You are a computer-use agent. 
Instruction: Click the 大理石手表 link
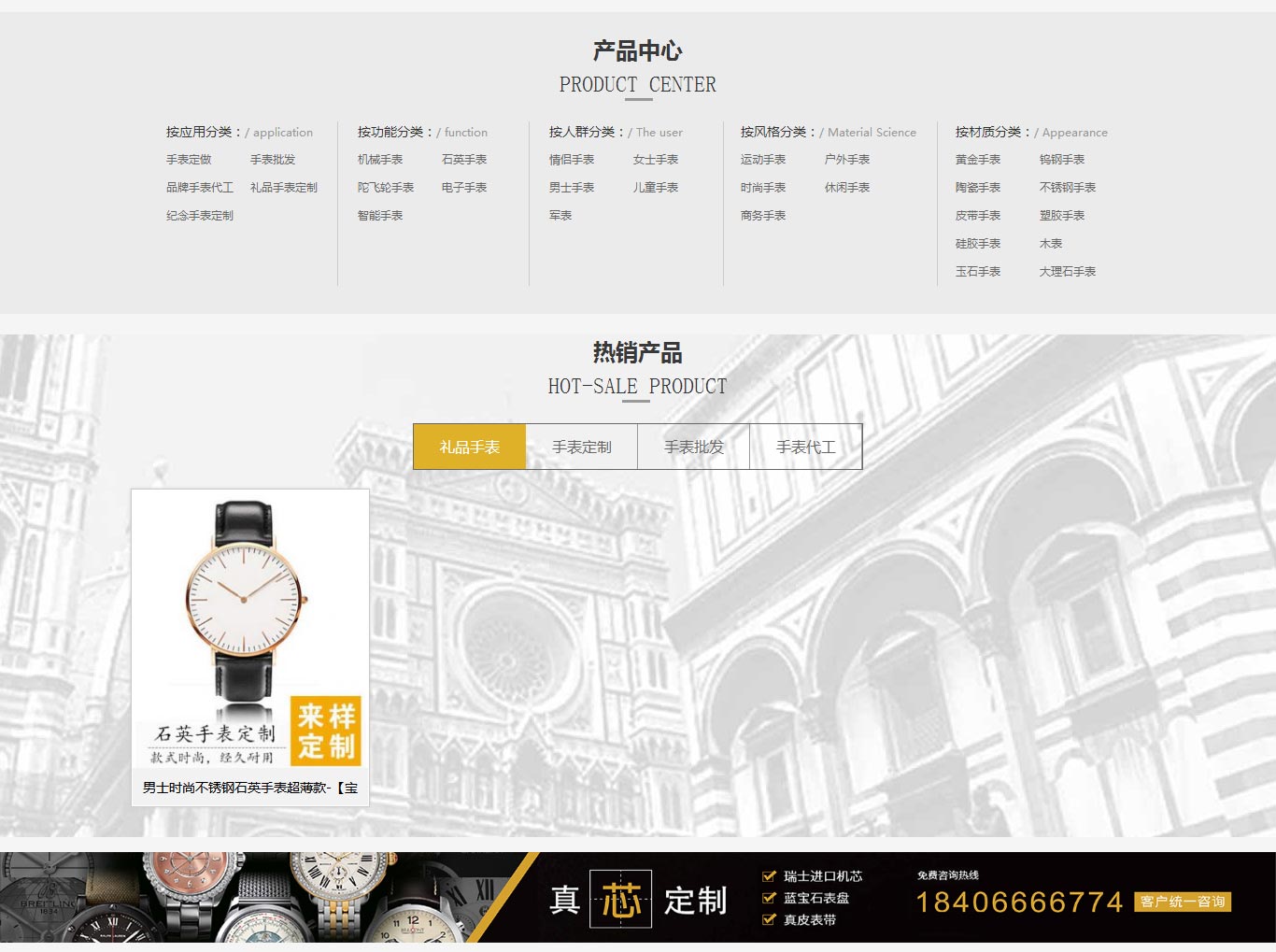coord(1069,271)
